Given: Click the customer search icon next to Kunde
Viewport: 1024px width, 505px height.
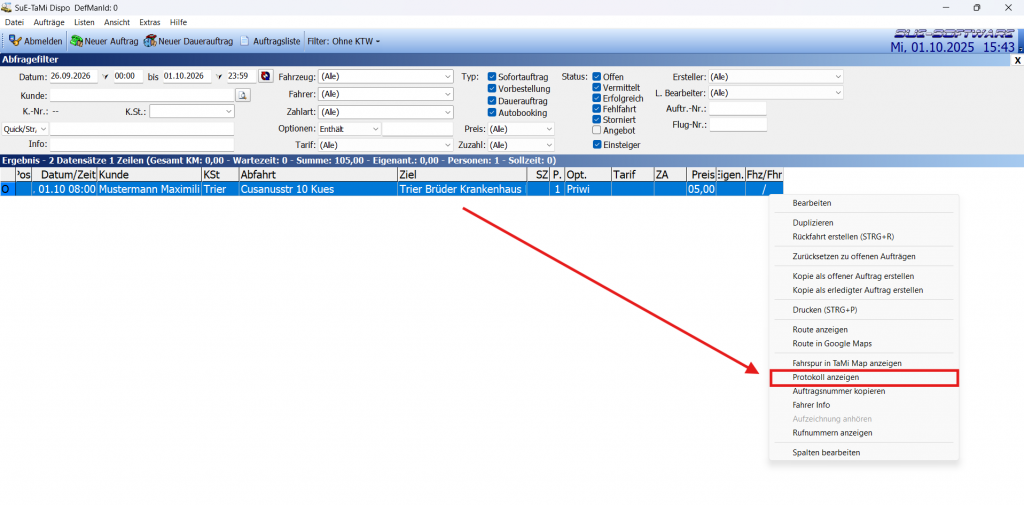Looking at the screenshot, I should 242,95.
